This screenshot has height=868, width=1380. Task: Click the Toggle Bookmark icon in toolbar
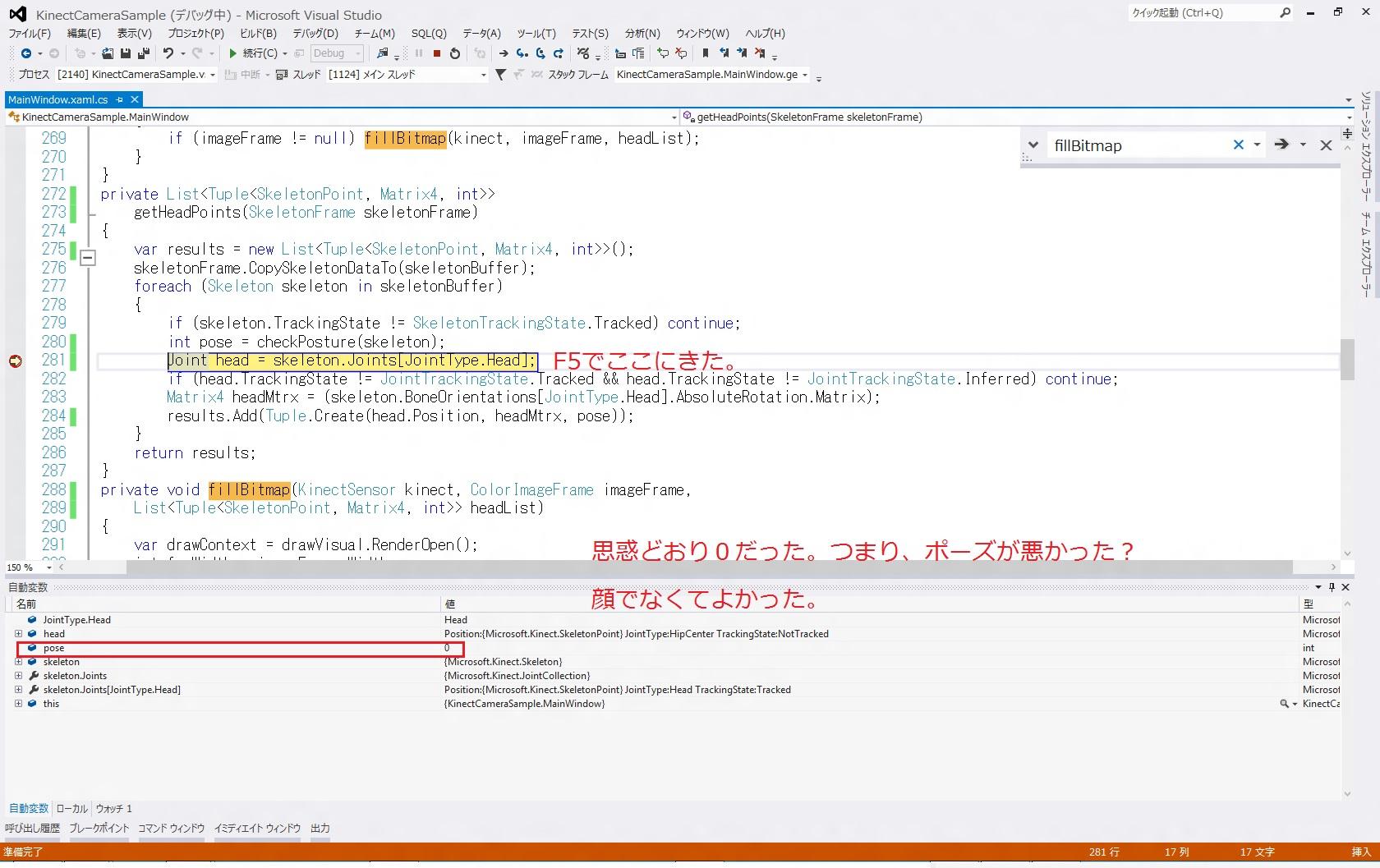click(705, 53)
